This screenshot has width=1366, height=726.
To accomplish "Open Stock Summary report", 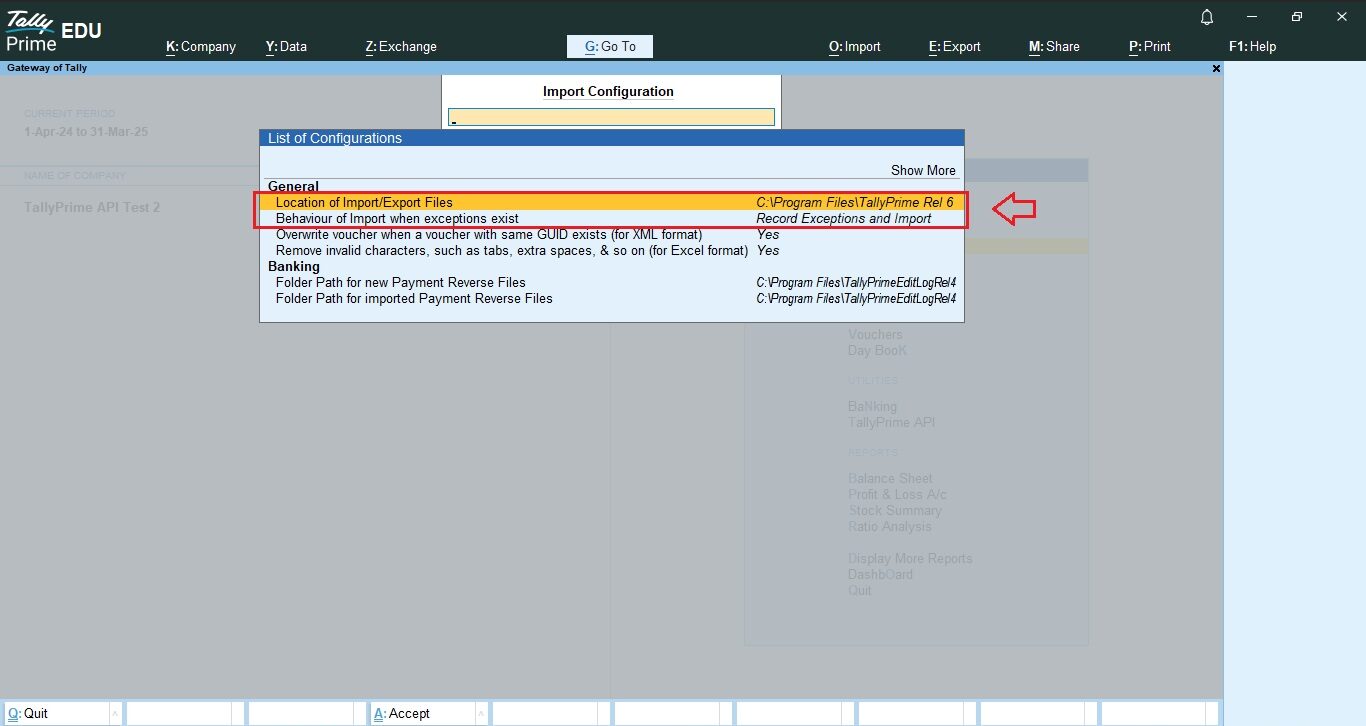I will 895,510.
